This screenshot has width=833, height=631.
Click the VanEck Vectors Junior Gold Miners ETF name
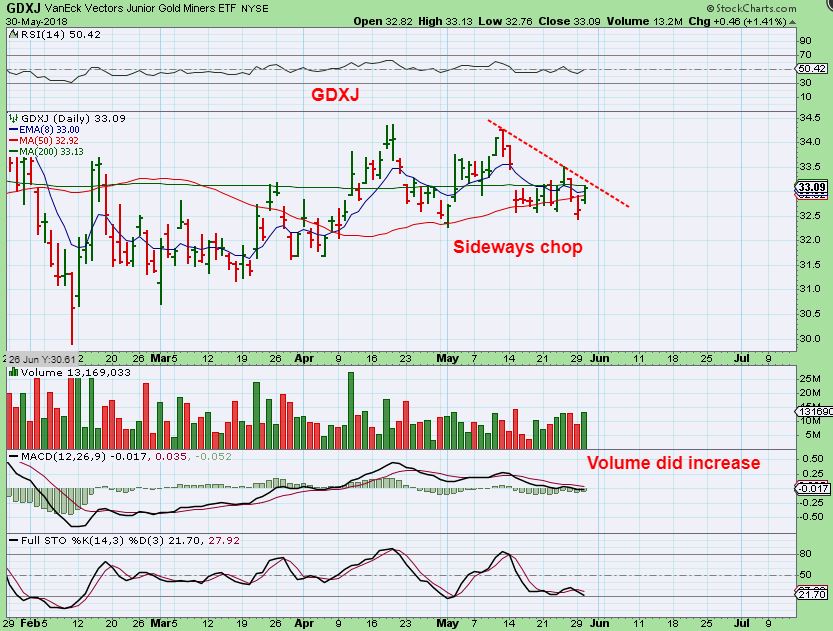pyautogui.click(x=141, y=8)
